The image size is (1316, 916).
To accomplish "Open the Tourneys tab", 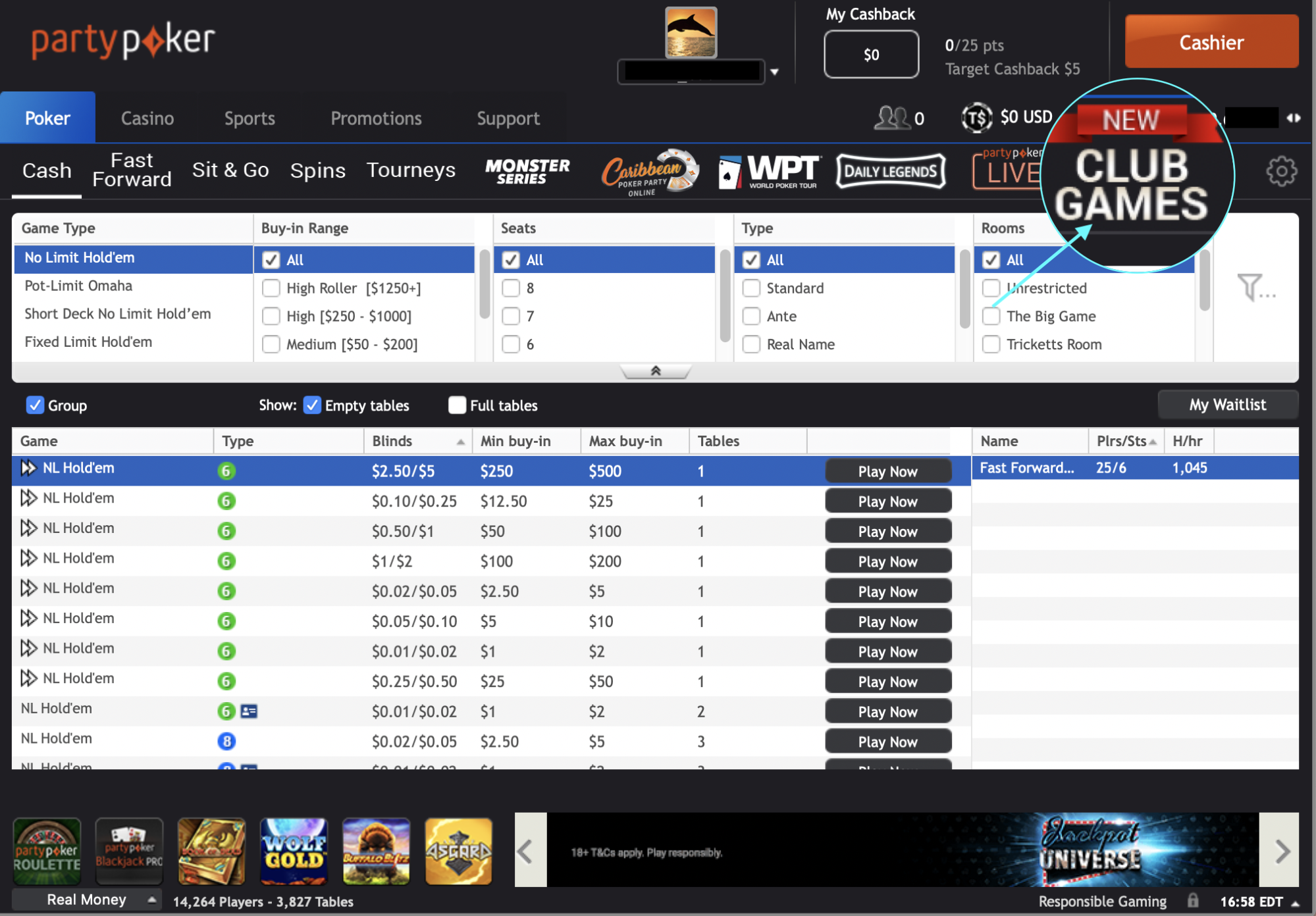I will pyautogui.click(x=411, y=170).
